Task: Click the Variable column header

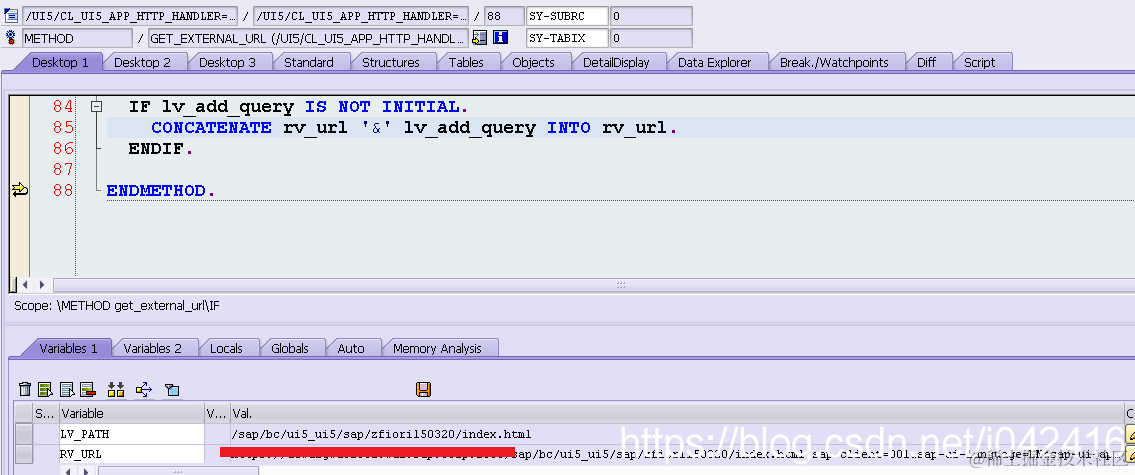Action: pyautogui.click(x=132, y=413)
